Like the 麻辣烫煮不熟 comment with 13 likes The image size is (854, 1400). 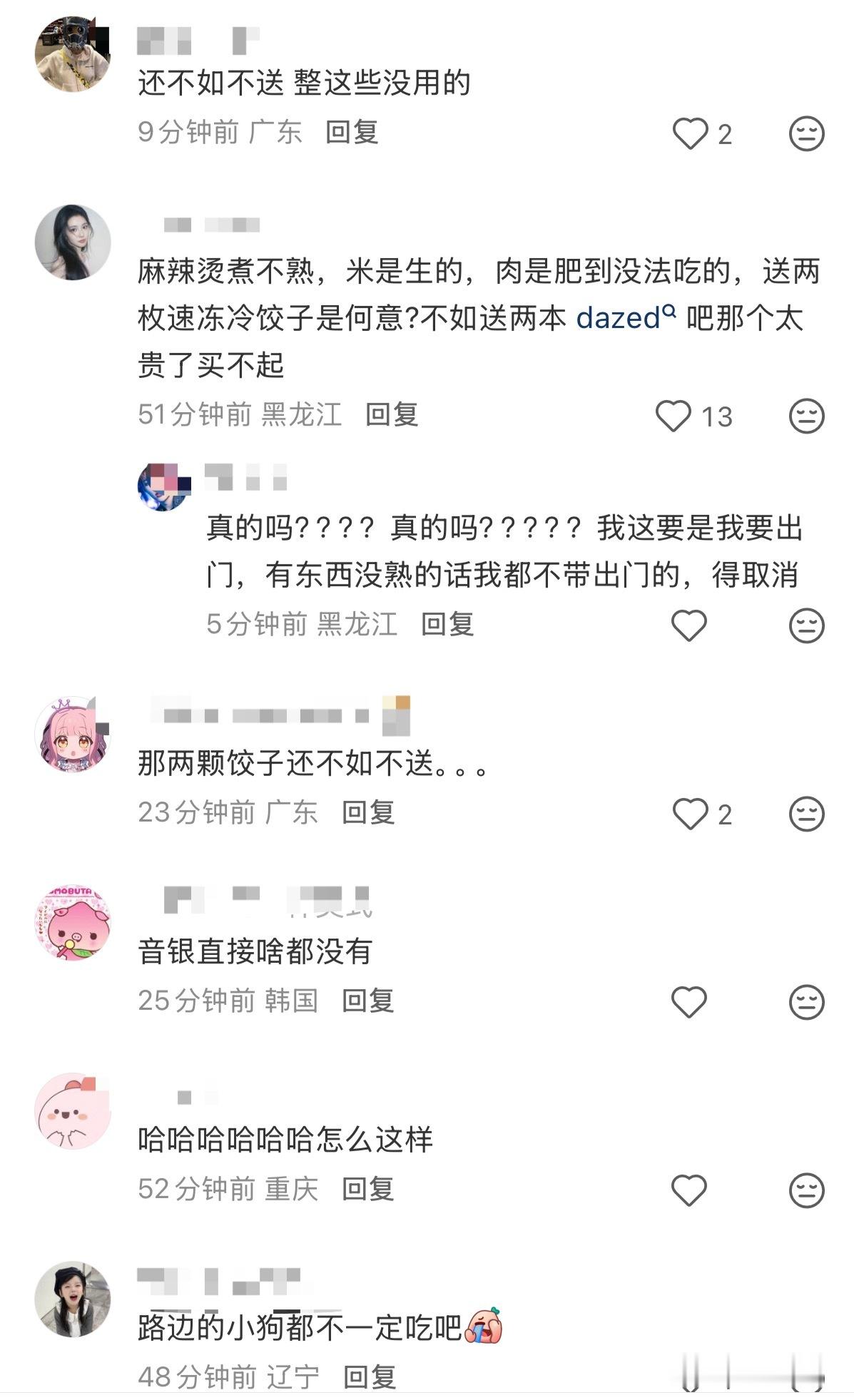(x=673, y=416)
